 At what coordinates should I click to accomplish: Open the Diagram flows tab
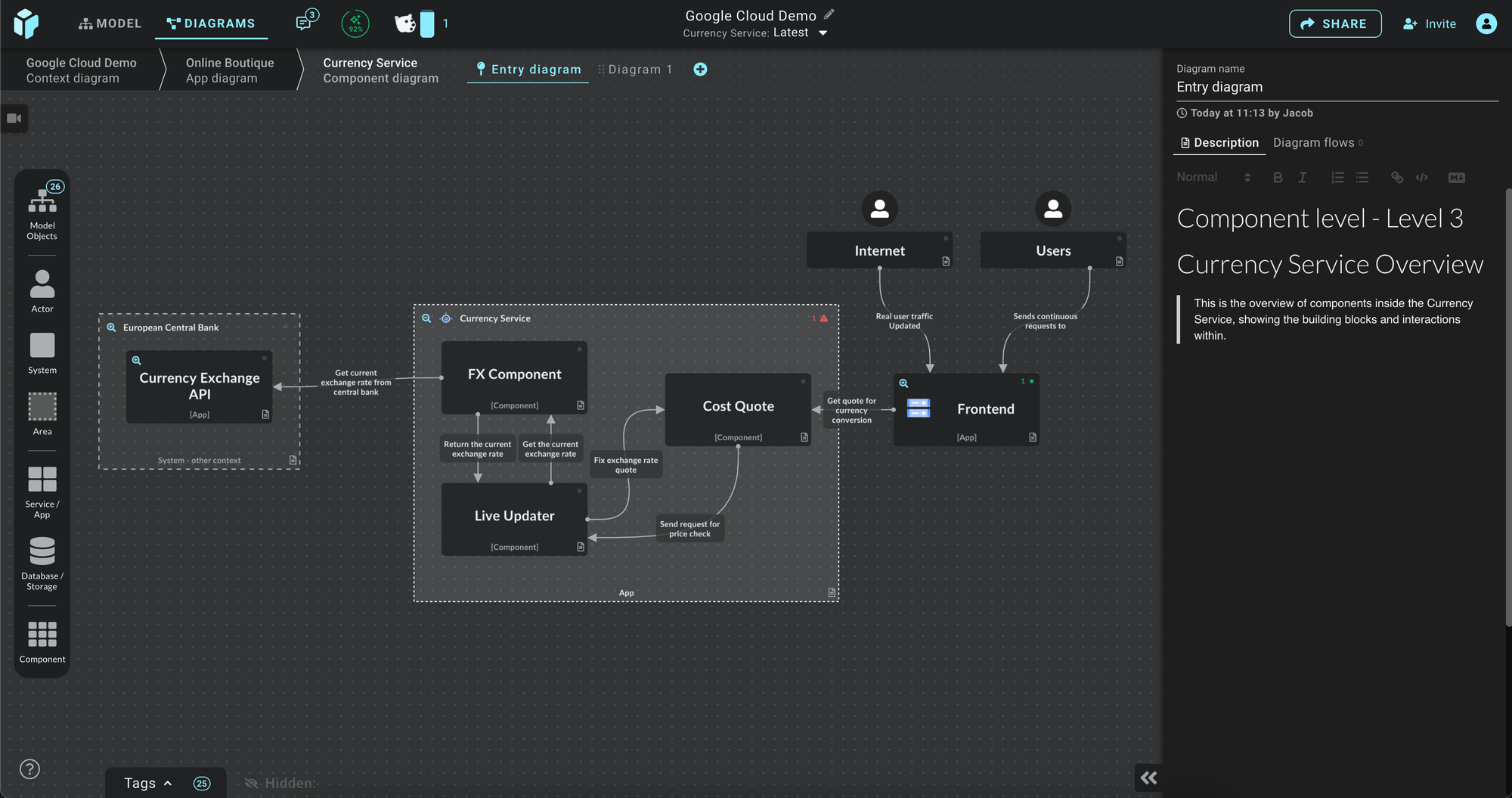point(1318,142)
